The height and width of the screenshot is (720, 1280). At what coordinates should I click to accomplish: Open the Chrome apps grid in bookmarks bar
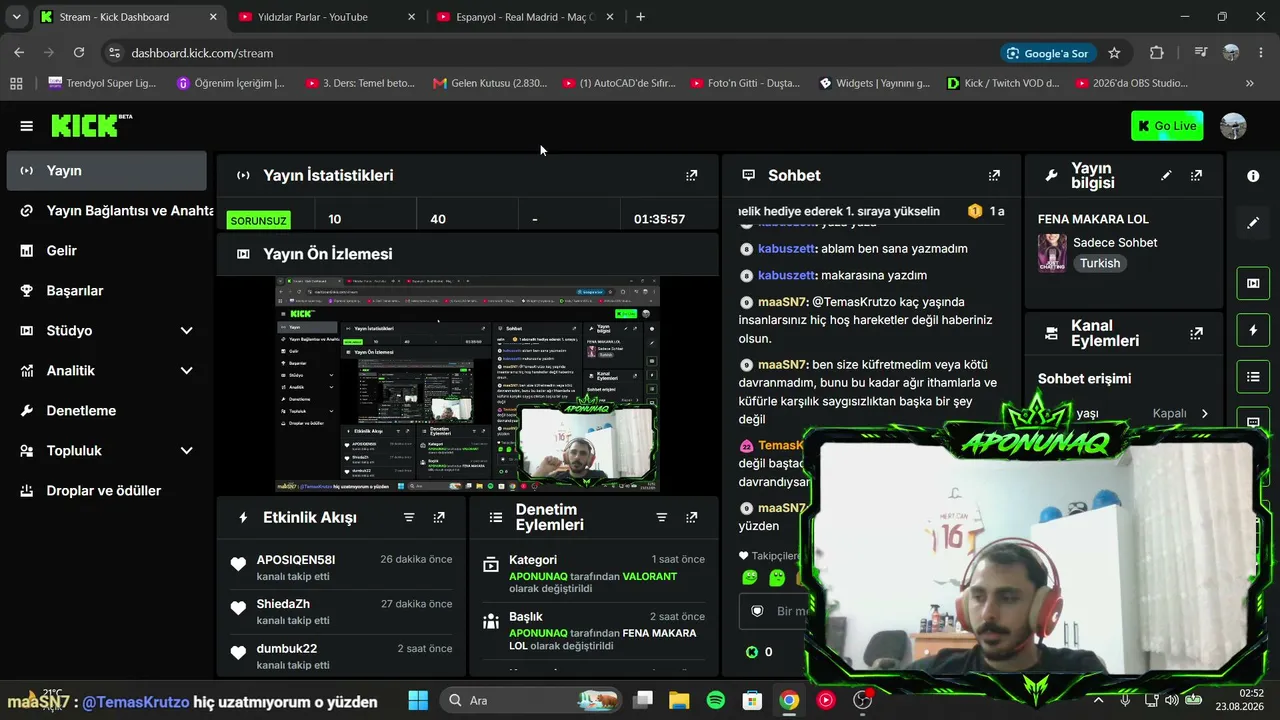(x=16, y=83)
